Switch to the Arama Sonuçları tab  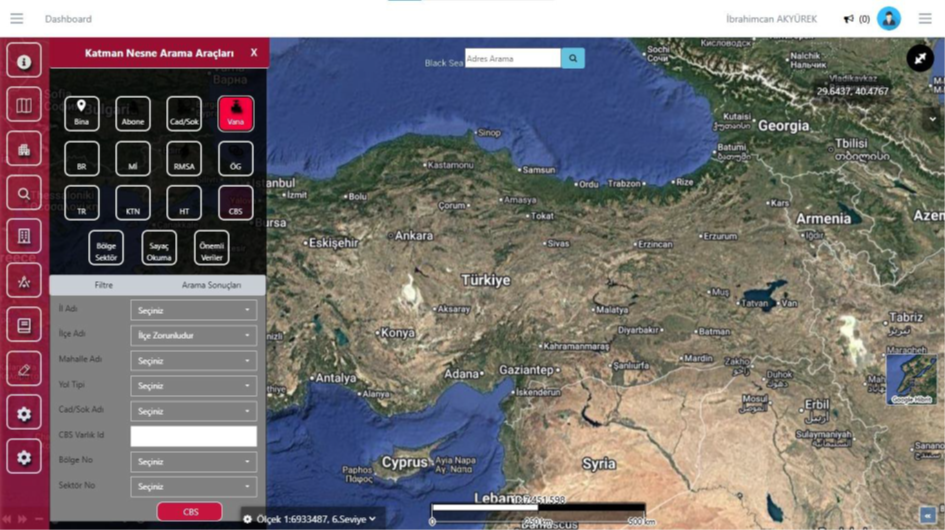[x=211, y=285]
